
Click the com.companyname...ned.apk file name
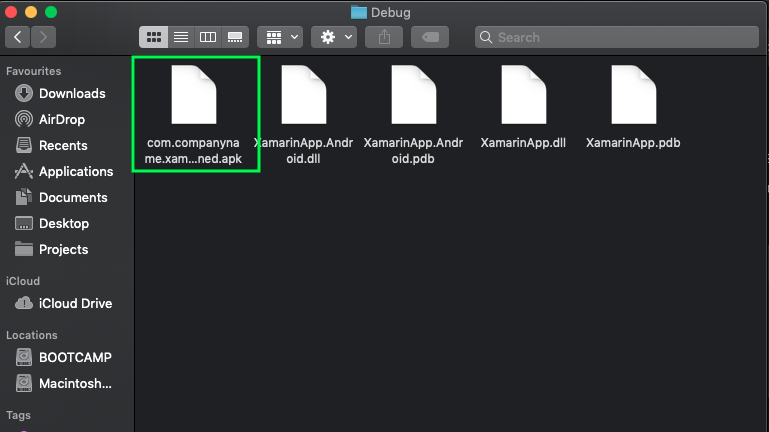tap(193, 151)
